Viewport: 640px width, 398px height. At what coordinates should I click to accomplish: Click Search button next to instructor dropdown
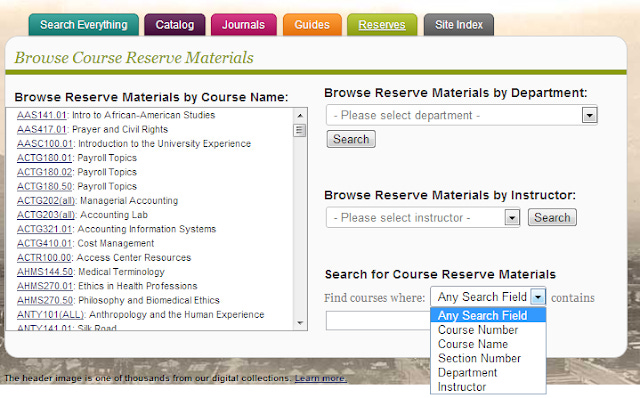pyautogui.click(x=552, y=218)
